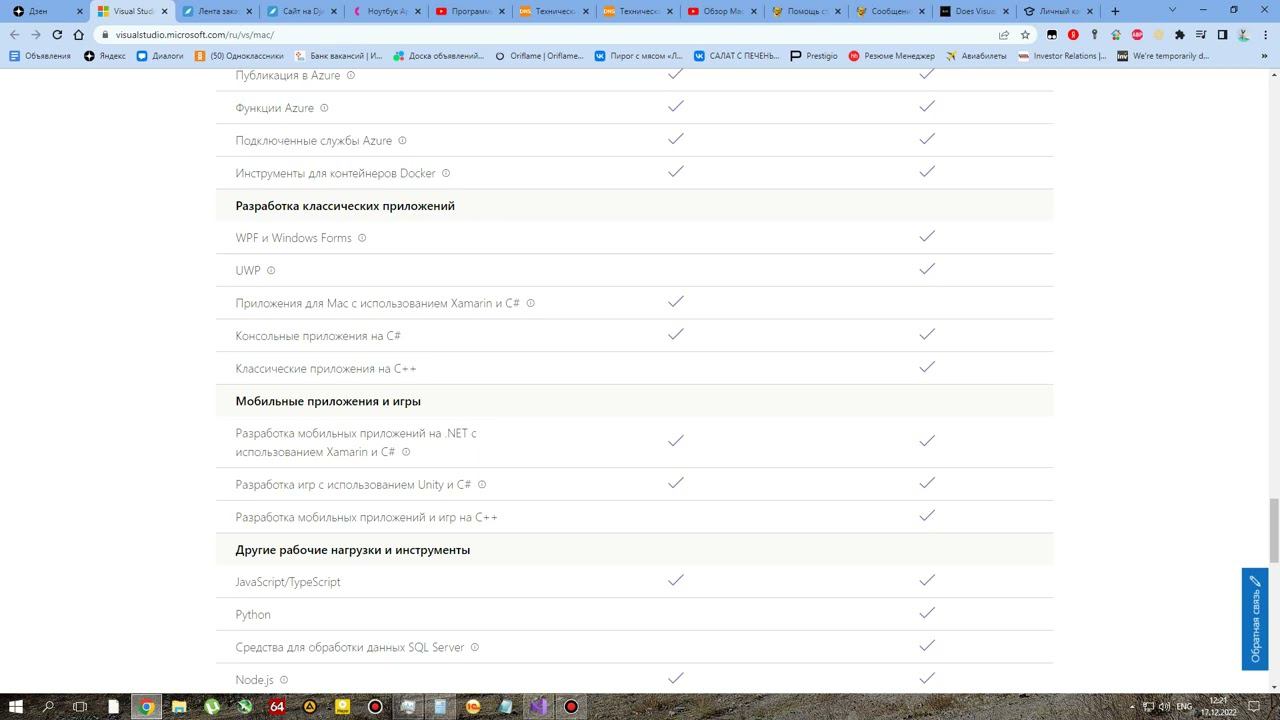Show hidden tray icons chevron
The width and height of the screenshot is (1280, 720).
coord(1133,706)
